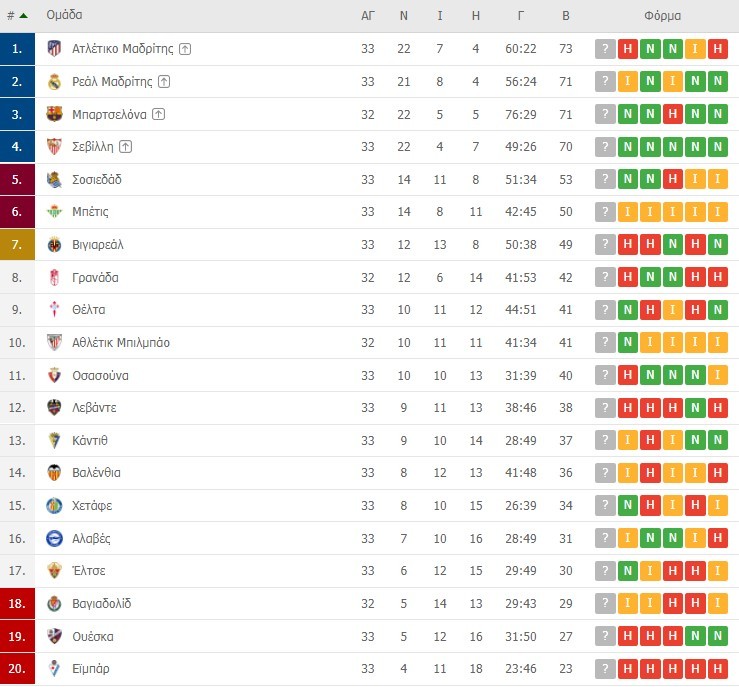
Task: Click the Athletic Bilbao crest icon
Action: [54, 343]
